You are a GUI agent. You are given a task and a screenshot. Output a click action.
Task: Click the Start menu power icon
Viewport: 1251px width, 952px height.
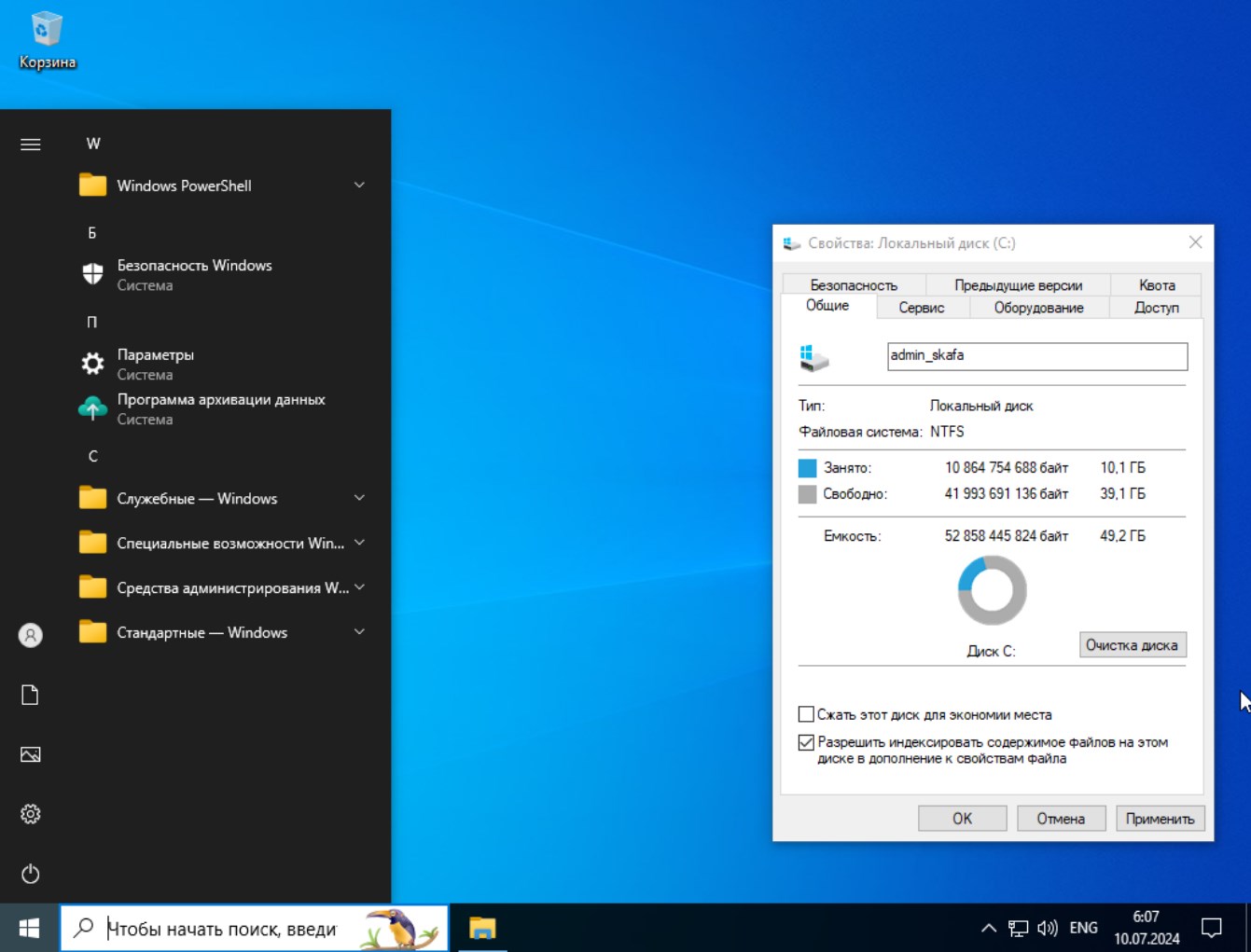point(30,874)
